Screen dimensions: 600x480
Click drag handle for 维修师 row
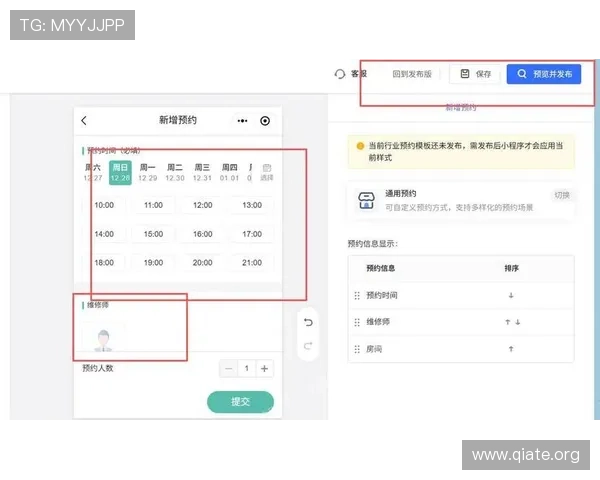[357, 322]
